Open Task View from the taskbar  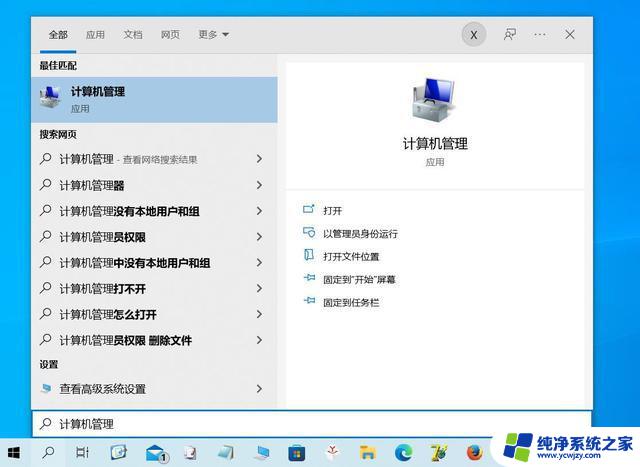pos(82,452)
